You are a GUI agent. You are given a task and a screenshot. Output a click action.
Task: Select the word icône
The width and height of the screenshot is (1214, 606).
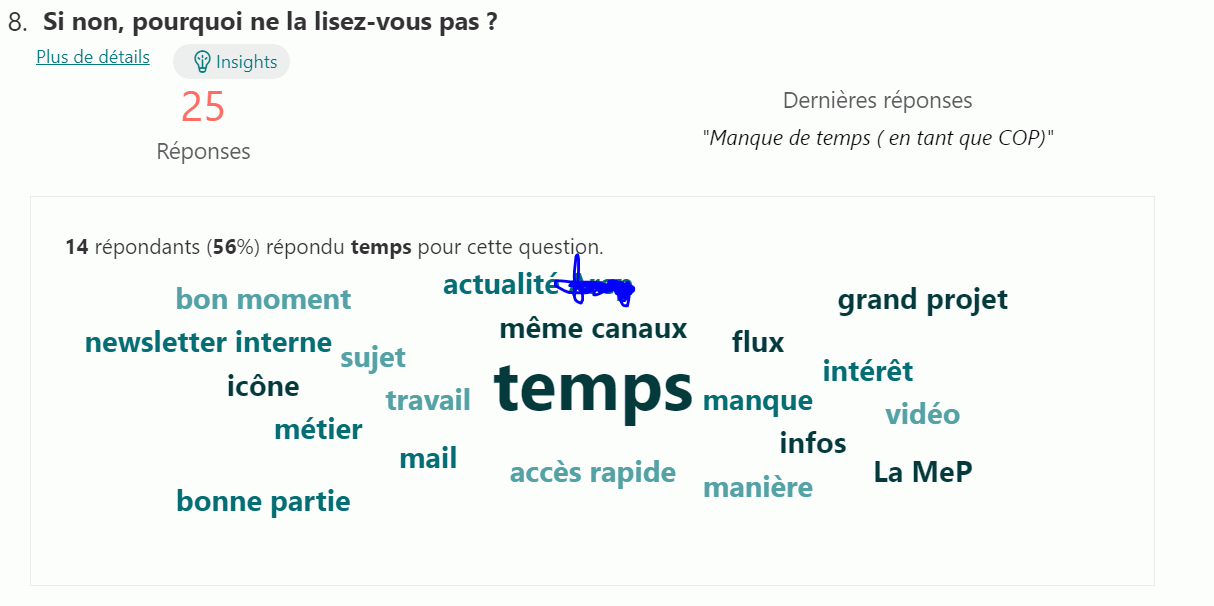click(263, 385)
